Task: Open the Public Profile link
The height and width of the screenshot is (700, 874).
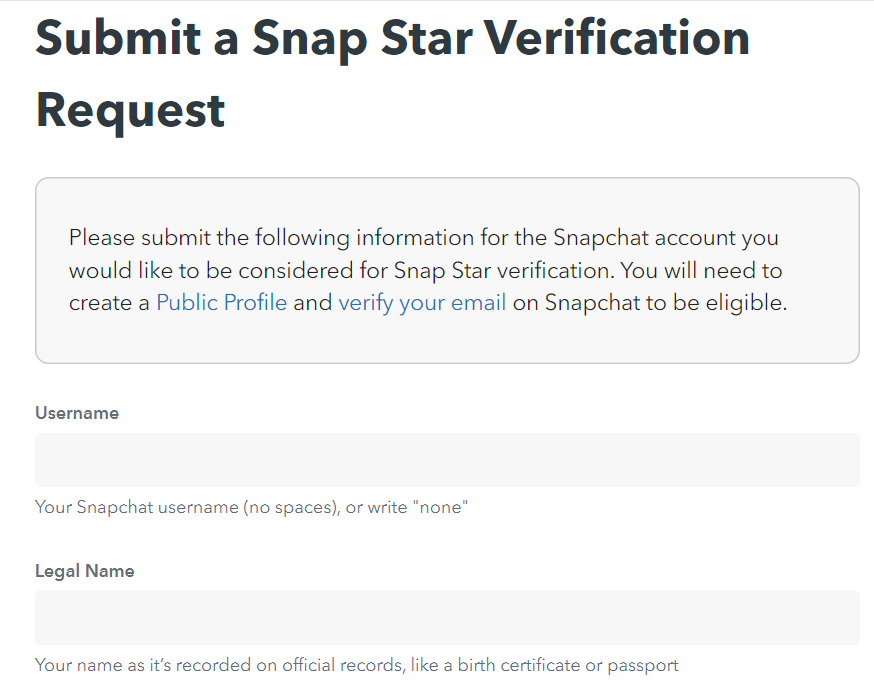Action: point(221,303)
